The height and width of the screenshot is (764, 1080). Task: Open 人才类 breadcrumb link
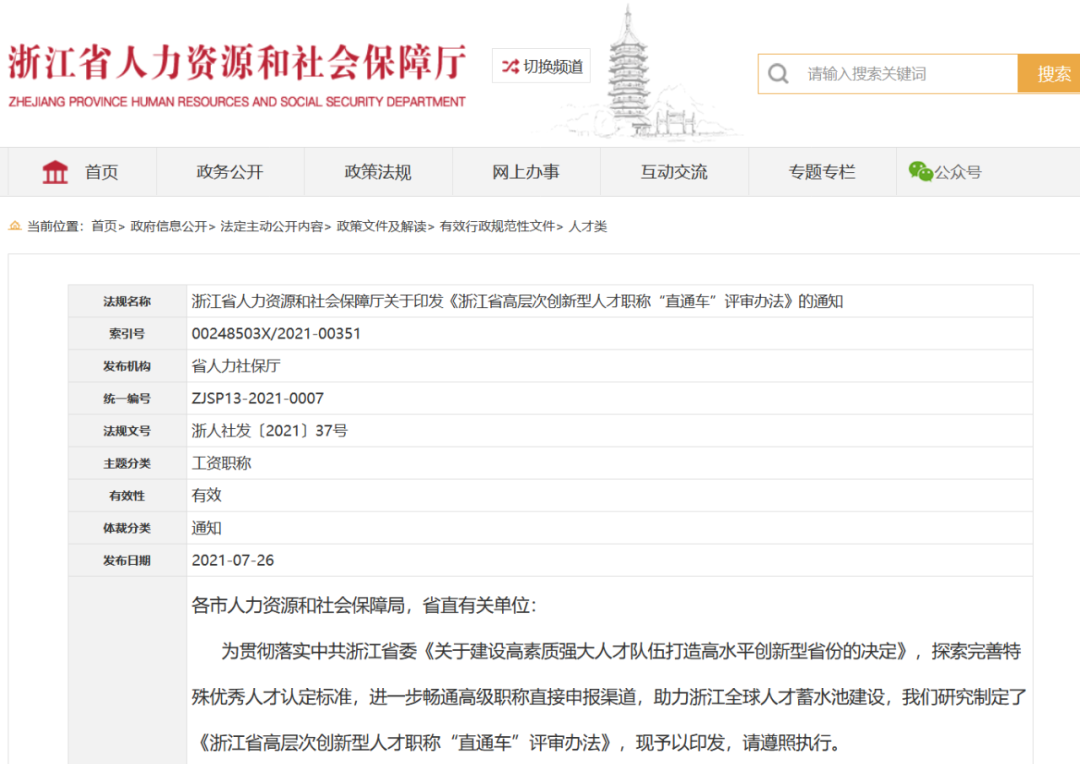588,226
